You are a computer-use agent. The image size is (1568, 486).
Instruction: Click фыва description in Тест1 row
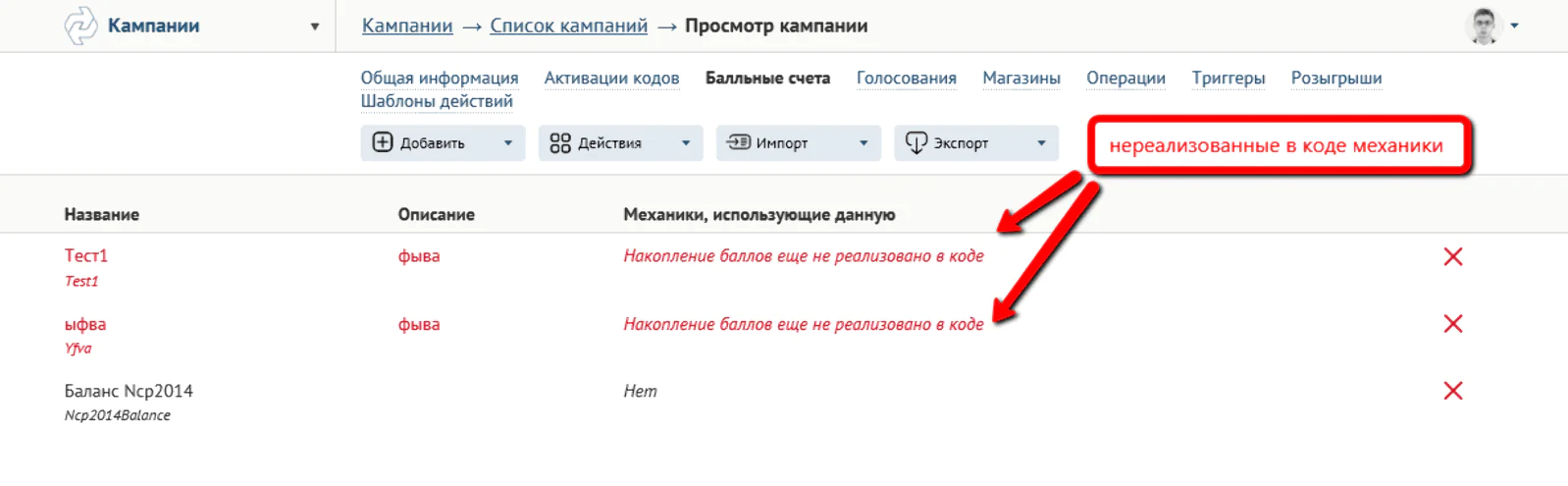pos(419,256)
